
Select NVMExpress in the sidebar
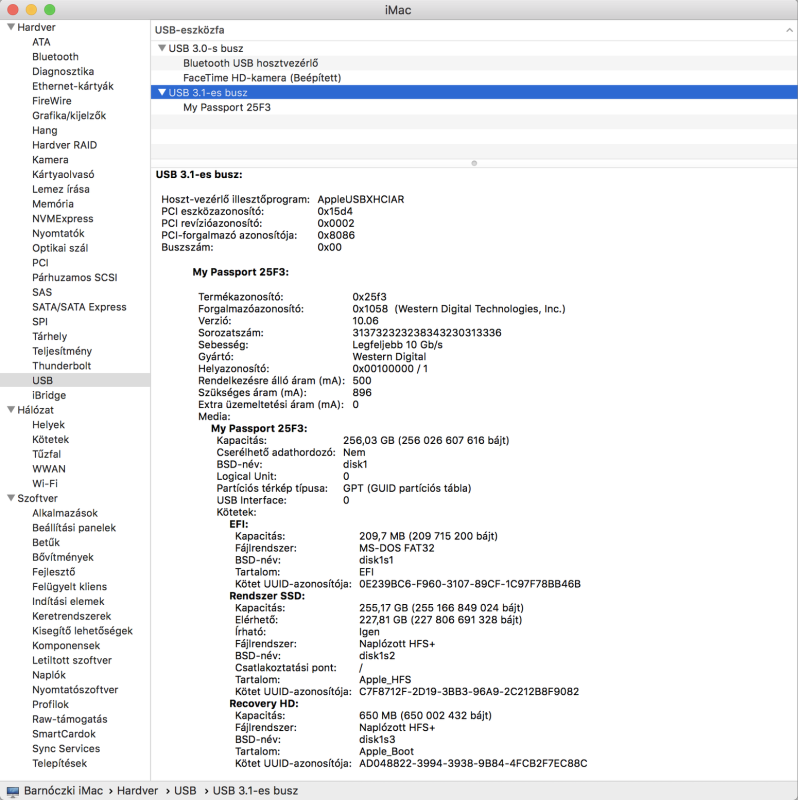63,219
